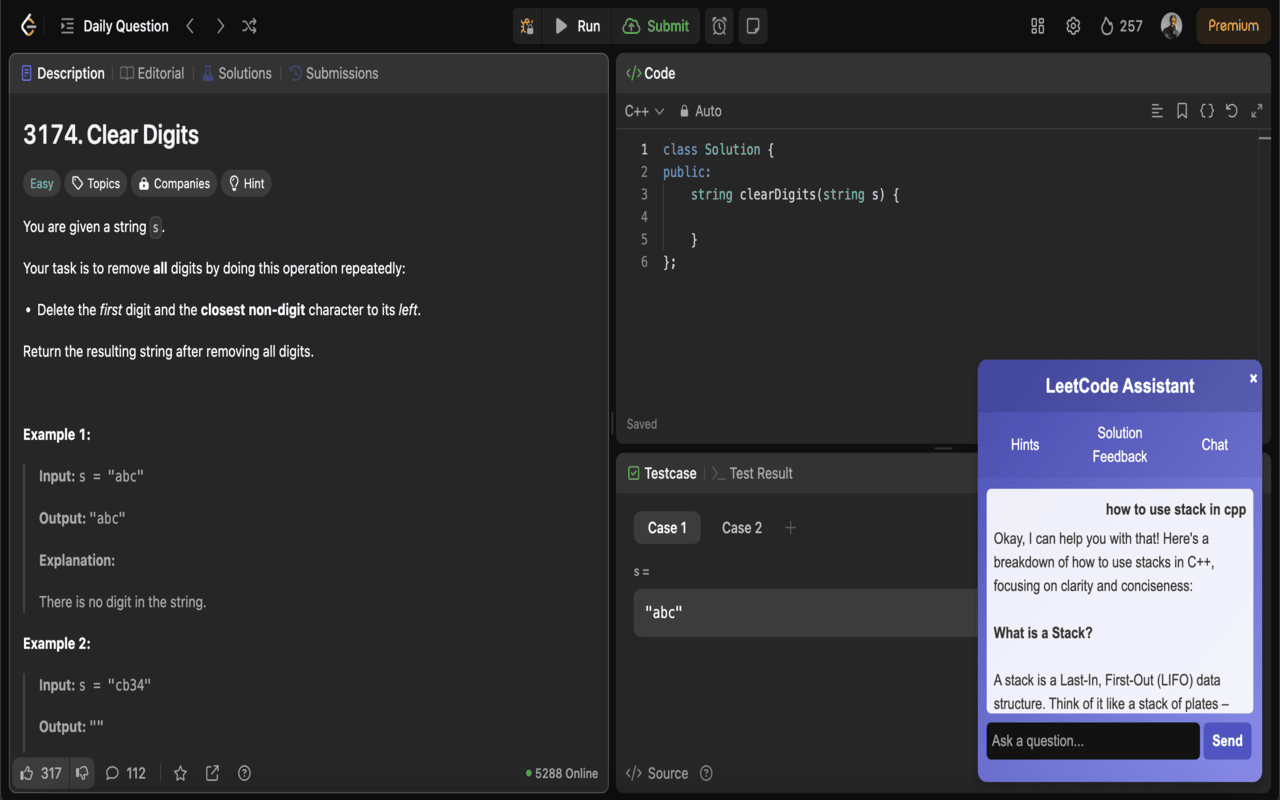The height and width of the screenshot is (800, 1280).
Task: Toggle thumbs-down on the problem
Action: click(x=81, y=772)
